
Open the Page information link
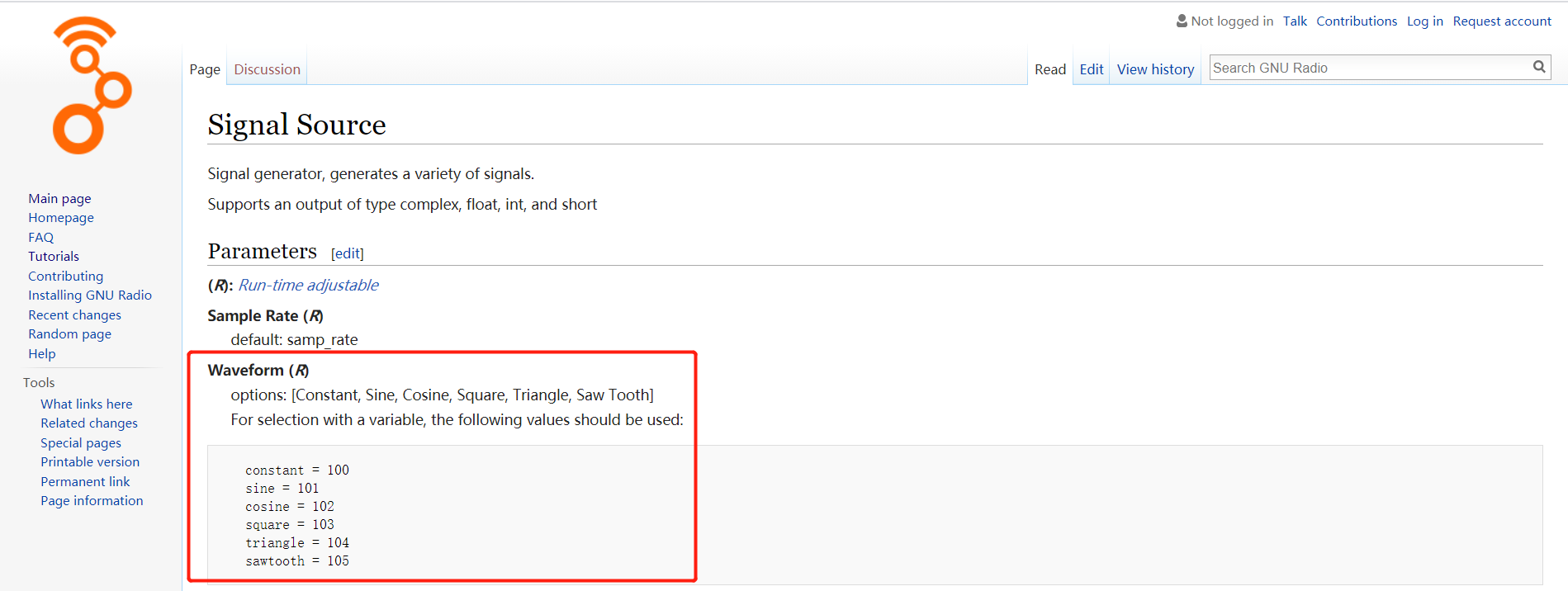(92, 501)
